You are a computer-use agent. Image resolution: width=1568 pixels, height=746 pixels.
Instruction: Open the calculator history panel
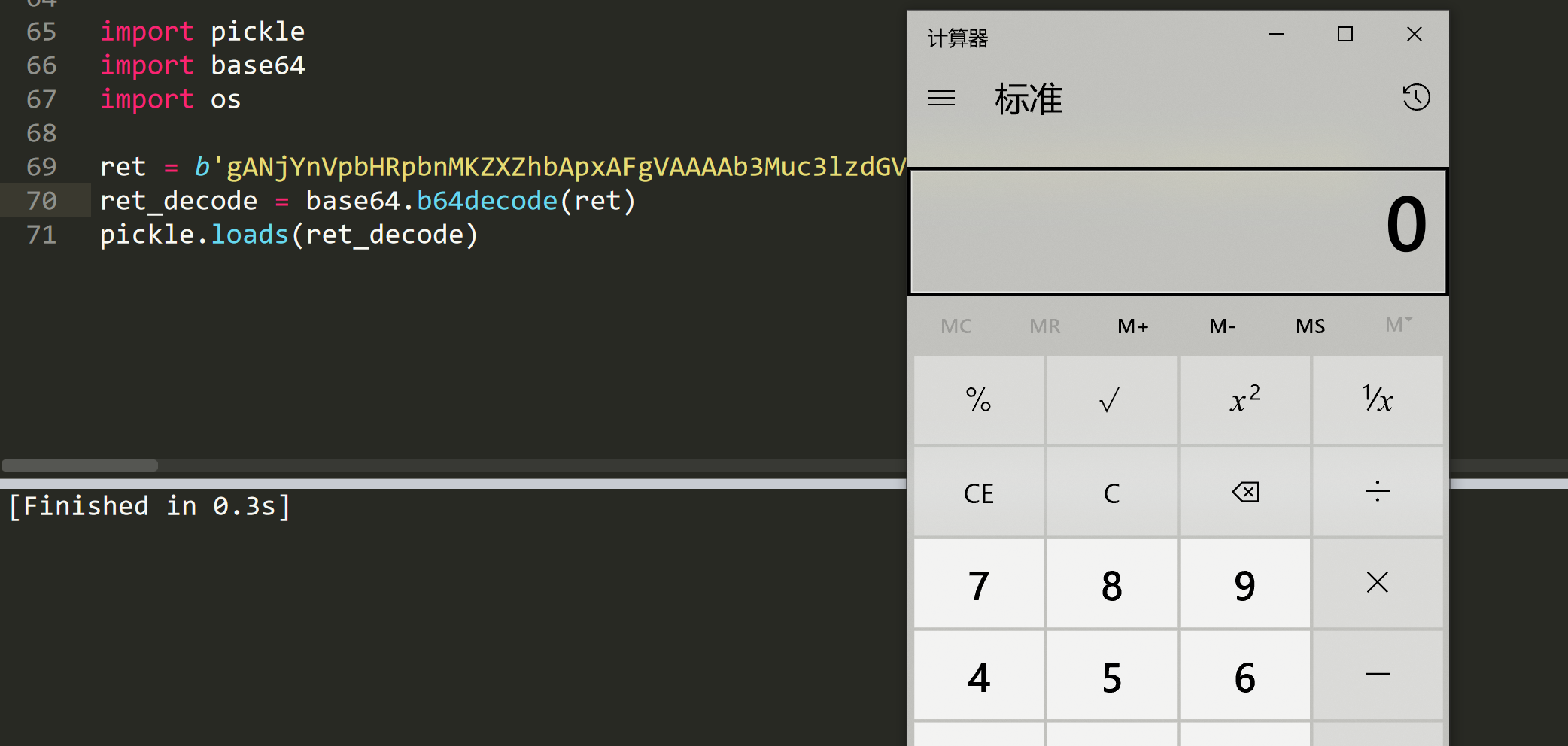1415,98
